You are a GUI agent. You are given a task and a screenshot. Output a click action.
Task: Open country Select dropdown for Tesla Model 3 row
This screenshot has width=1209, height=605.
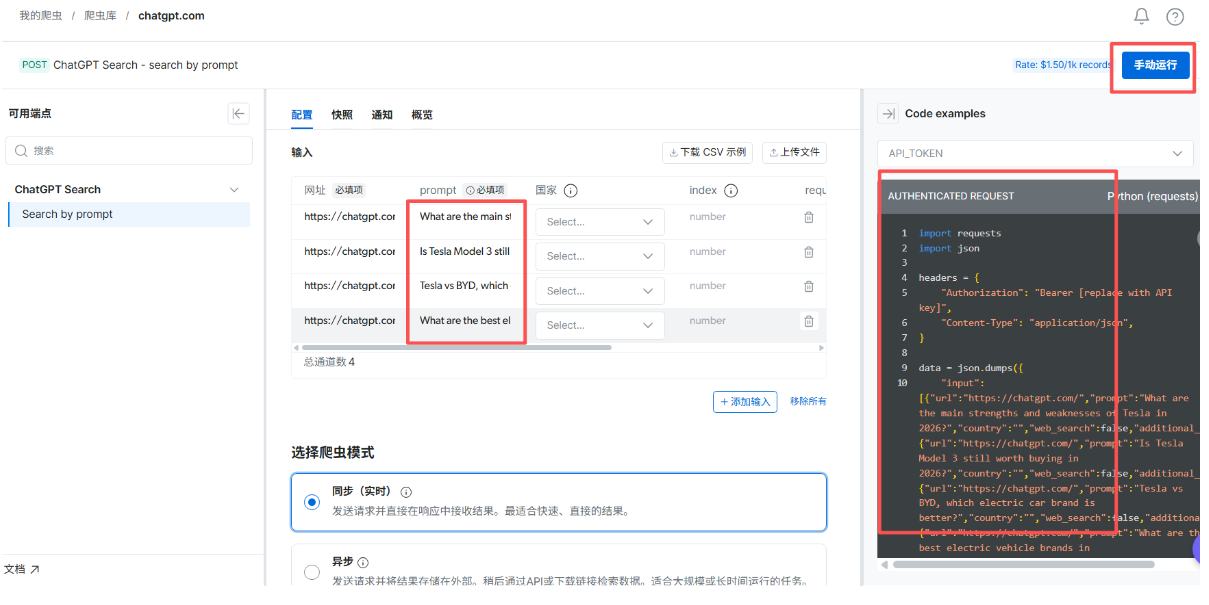(x=600, y=256)
